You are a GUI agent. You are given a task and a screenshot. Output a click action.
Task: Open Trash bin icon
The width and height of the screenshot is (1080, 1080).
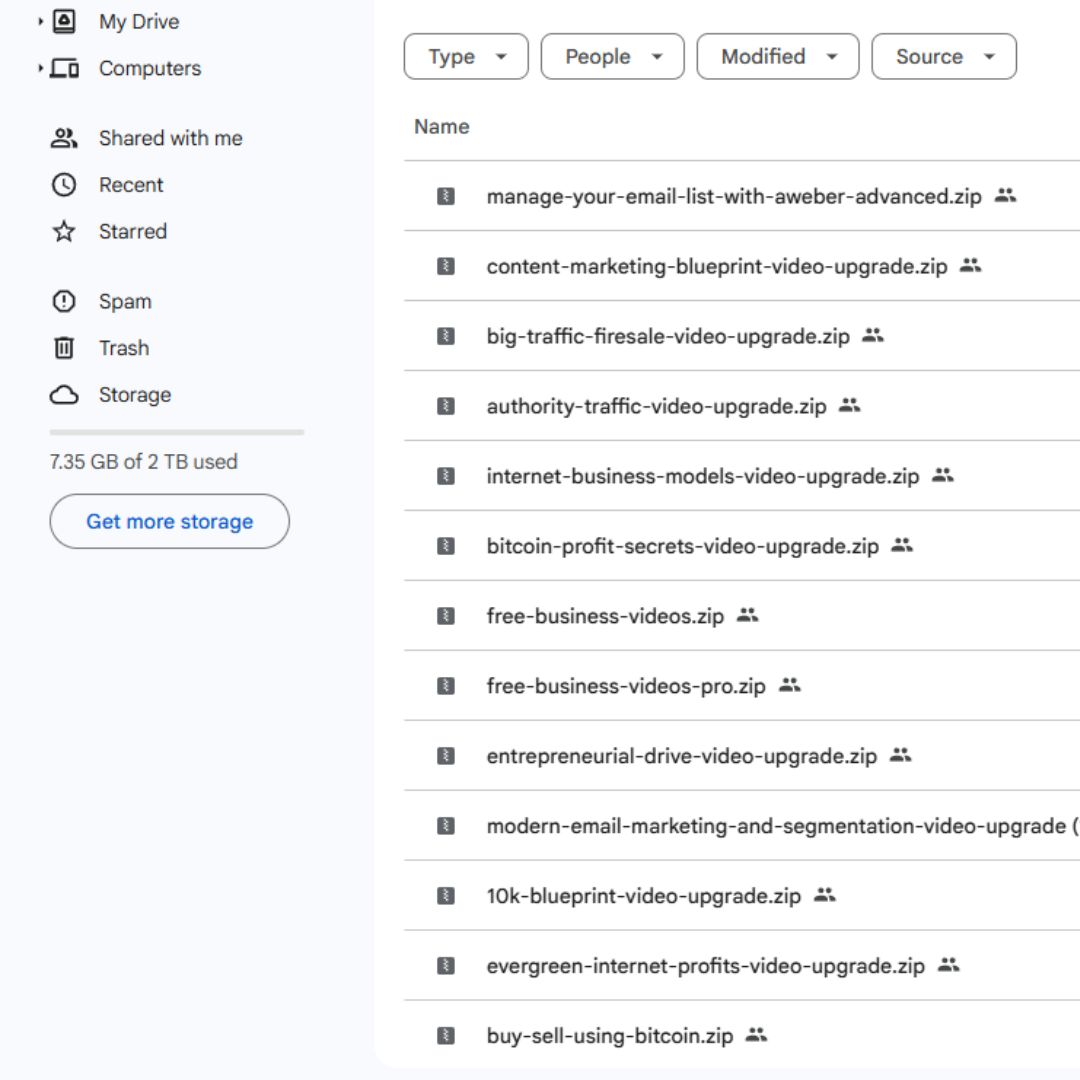[64, 348]
